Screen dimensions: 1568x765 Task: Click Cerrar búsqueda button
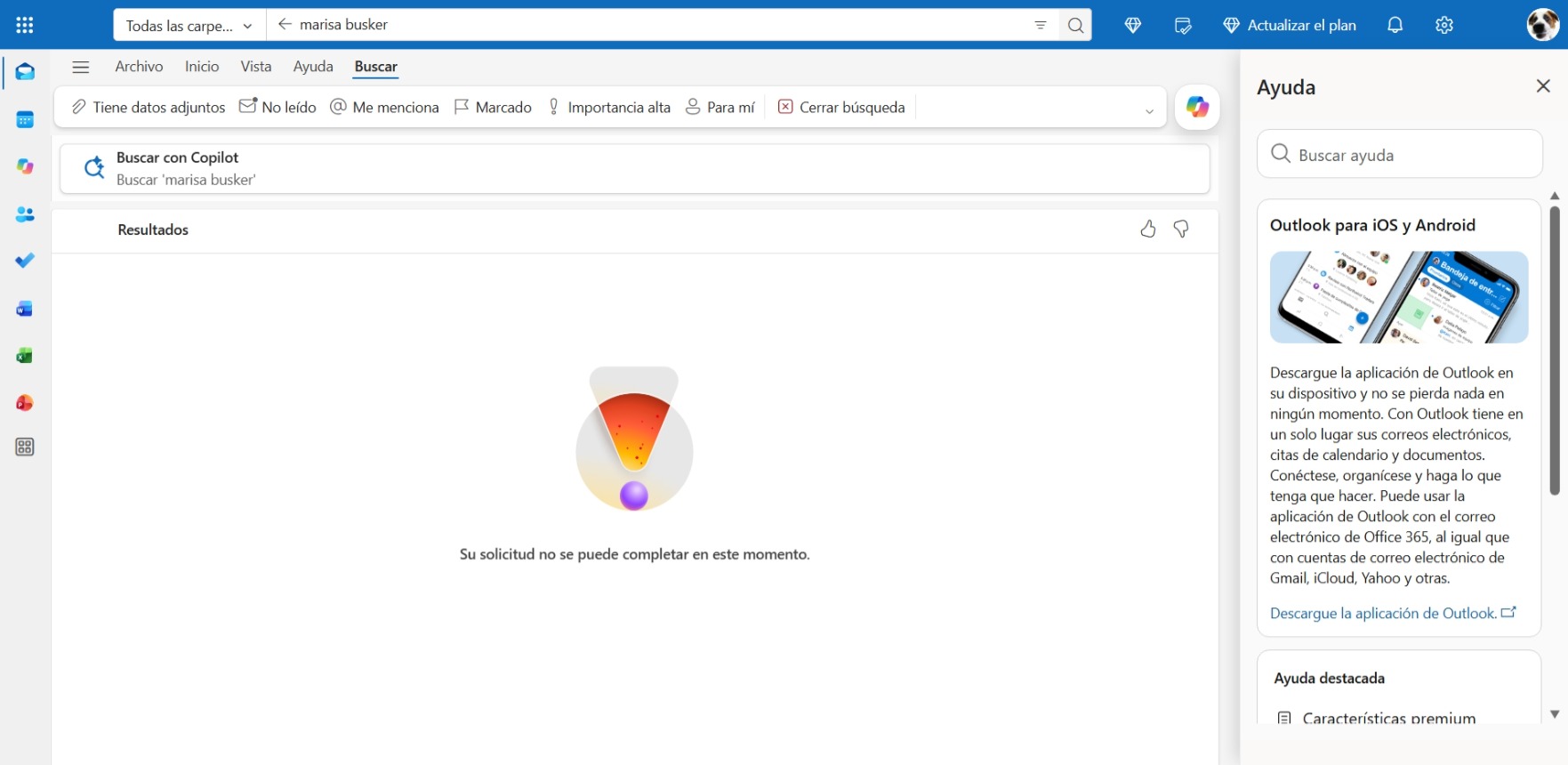coord(841,108)
